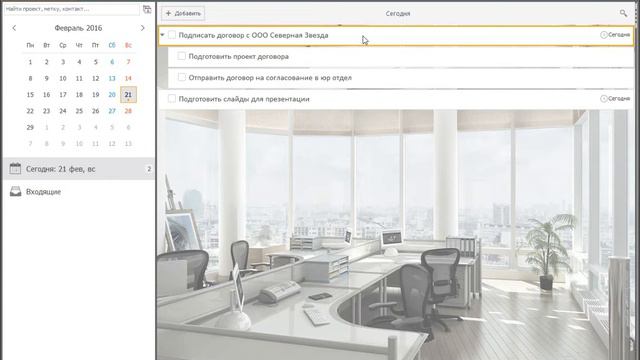The image size is (640, 360).
Task: Click the Сегодня header title
Action: tap(398, 13)
